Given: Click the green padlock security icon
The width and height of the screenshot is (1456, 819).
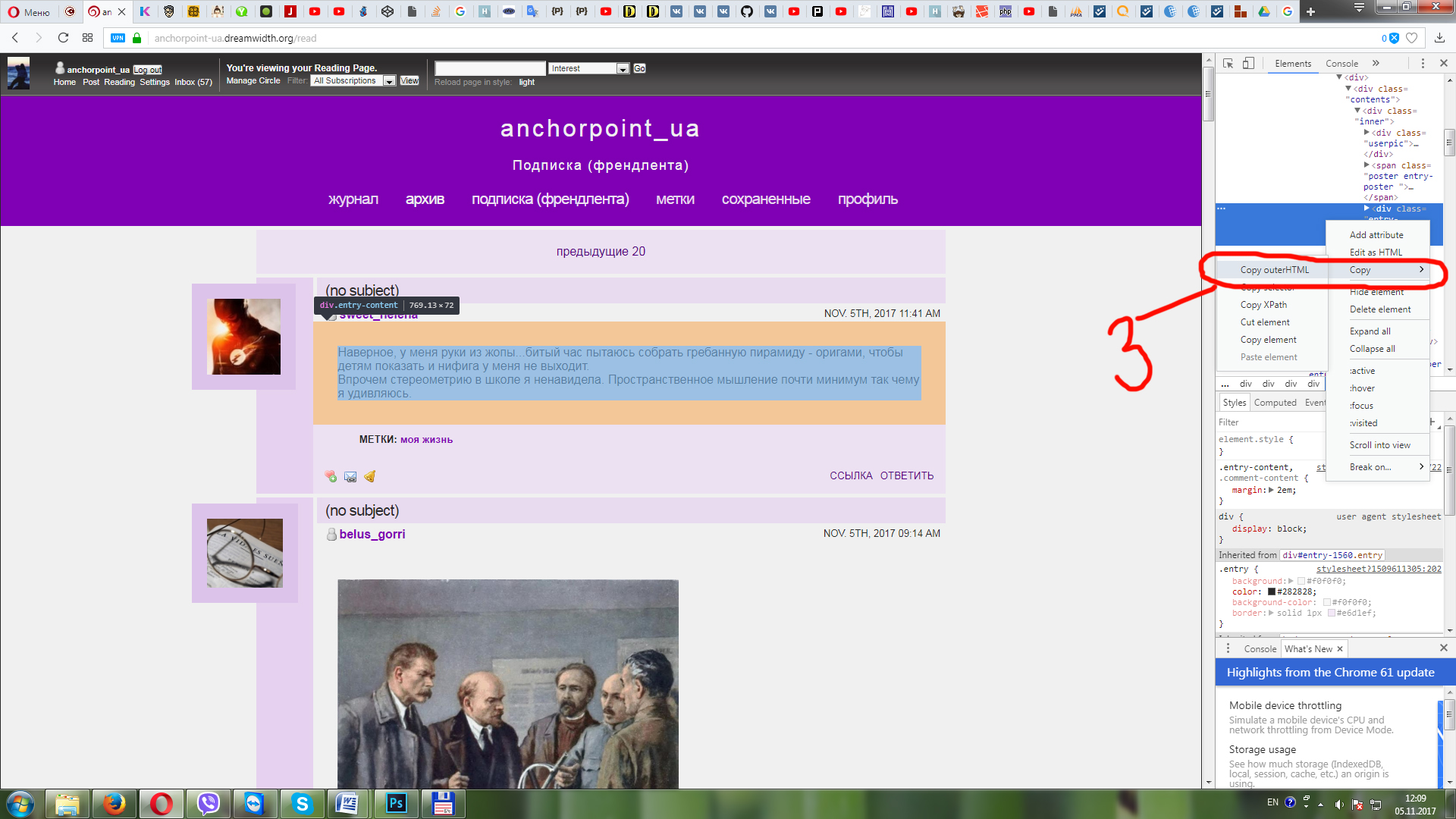Looking at the screenshot, I should pyautogui.click(x=137, y=38).
